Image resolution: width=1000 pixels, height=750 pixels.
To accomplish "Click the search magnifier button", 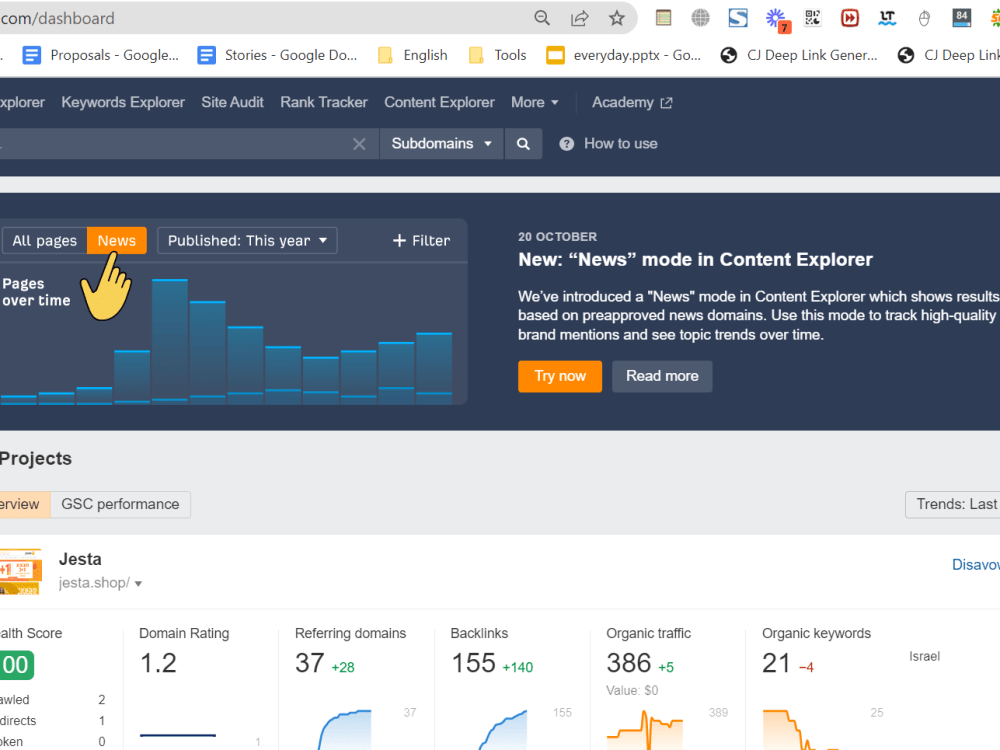I will pyautogui.click(x=523, y=143).
